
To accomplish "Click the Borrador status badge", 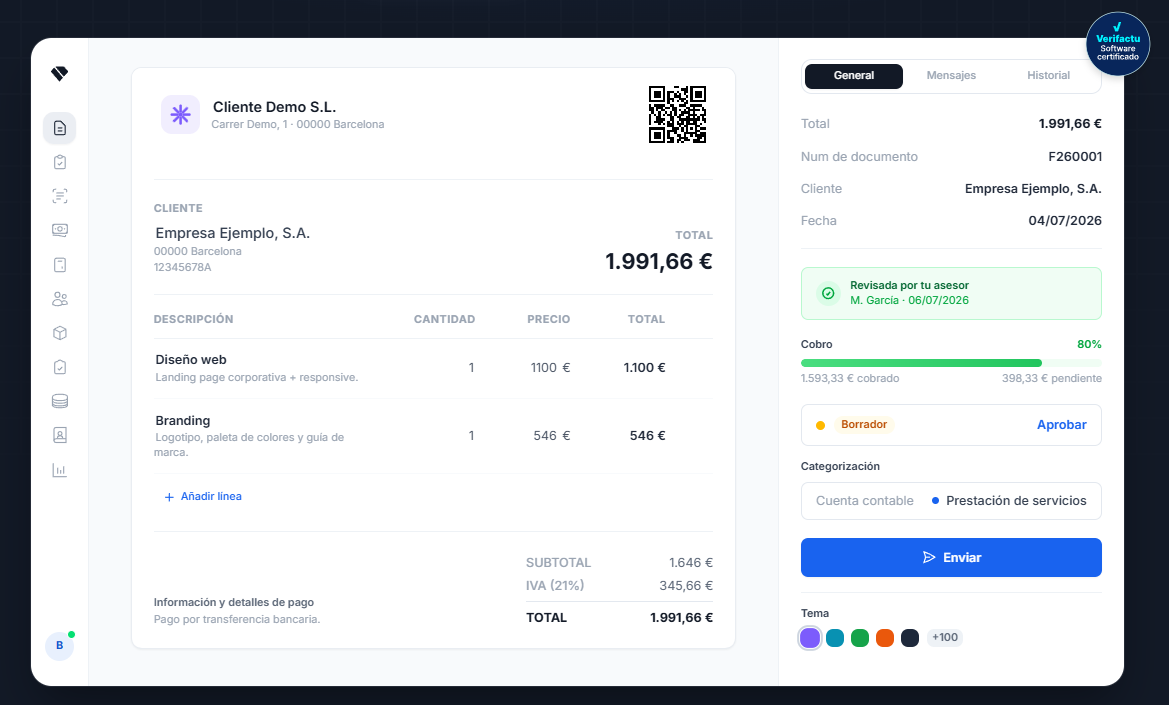I will pyautogui.click(x=863, y=425).
